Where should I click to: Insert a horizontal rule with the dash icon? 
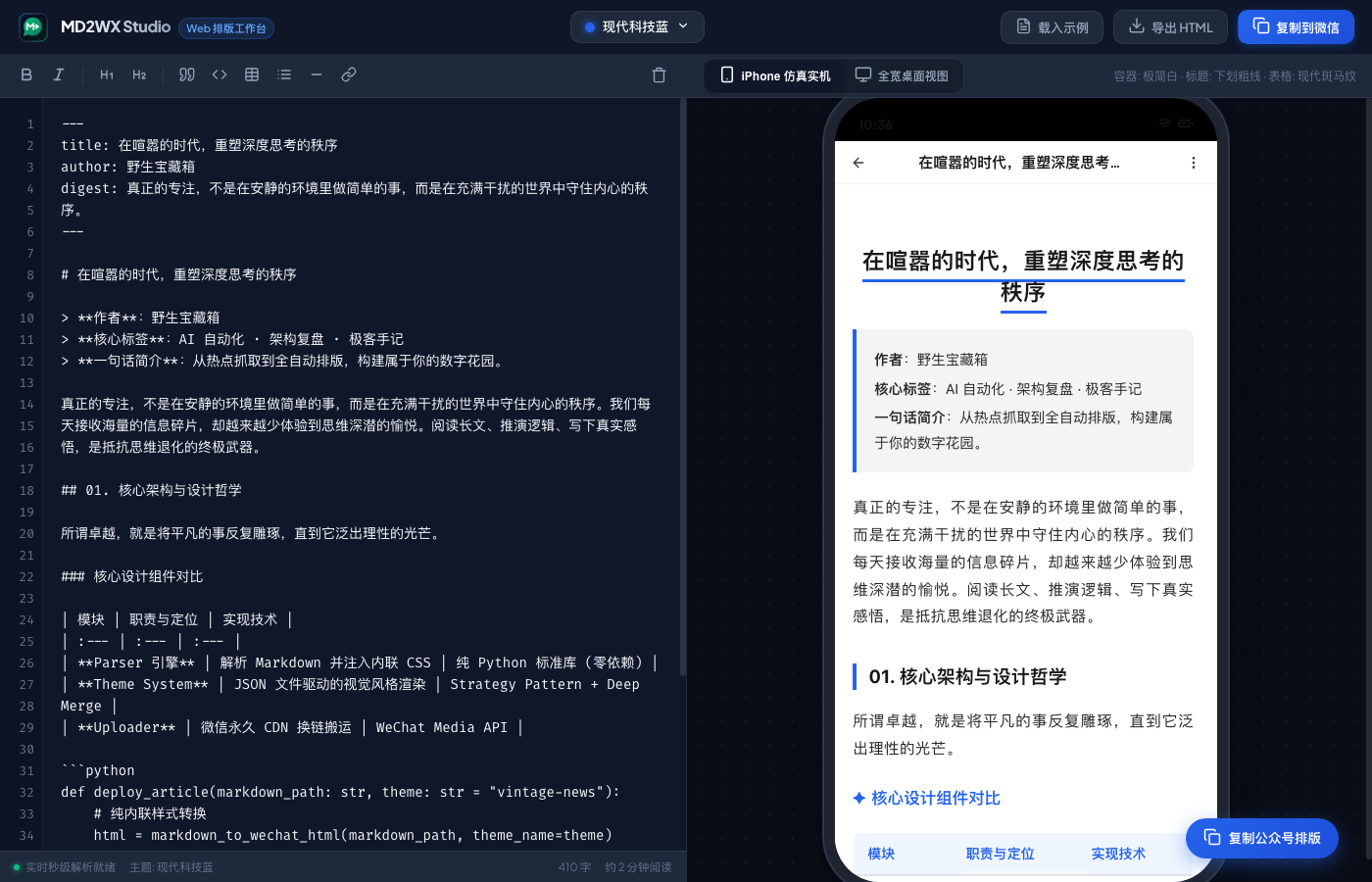coord(317,74)
